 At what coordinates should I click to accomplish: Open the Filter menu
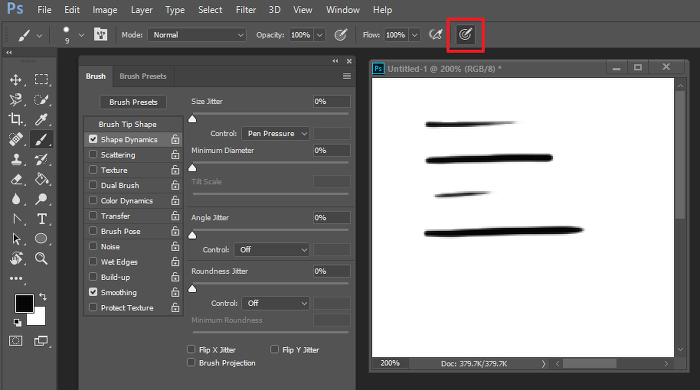click(x=246, y=10)
